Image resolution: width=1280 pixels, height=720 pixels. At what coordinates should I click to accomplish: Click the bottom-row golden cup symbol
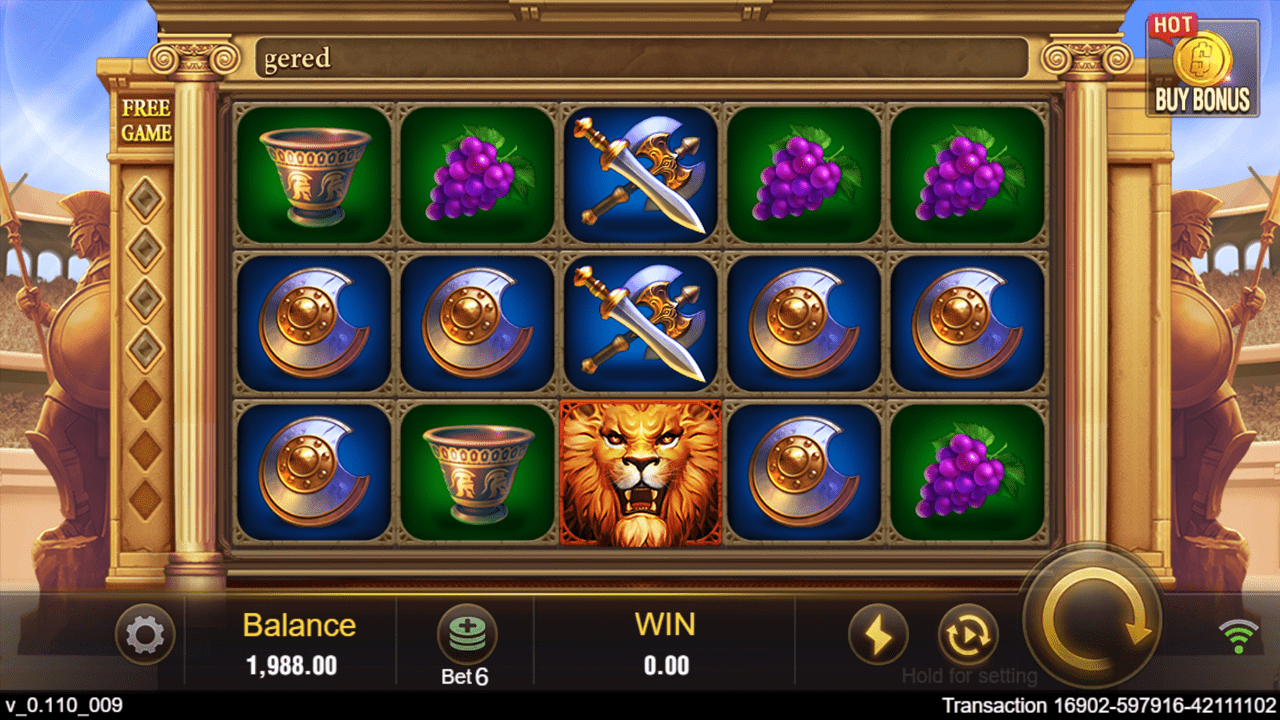coord(477,474)
